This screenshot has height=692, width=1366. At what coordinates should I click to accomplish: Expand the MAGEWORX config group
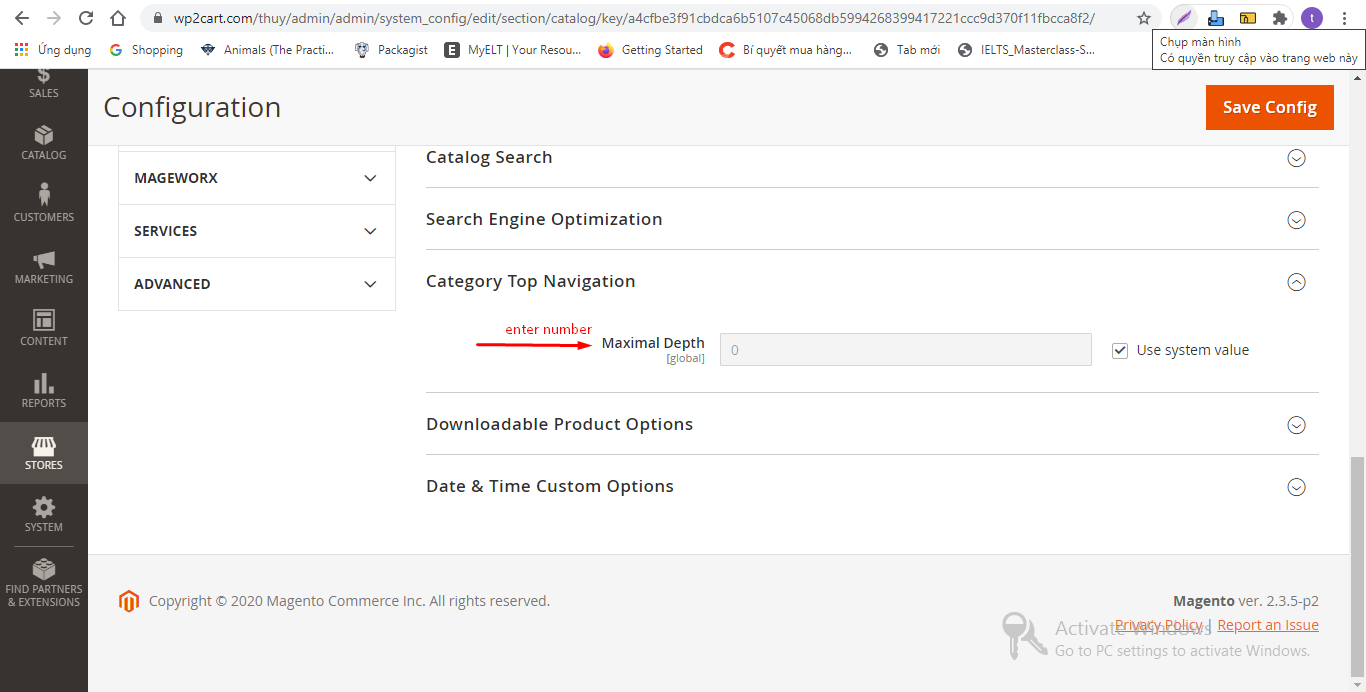click(256, 178)
